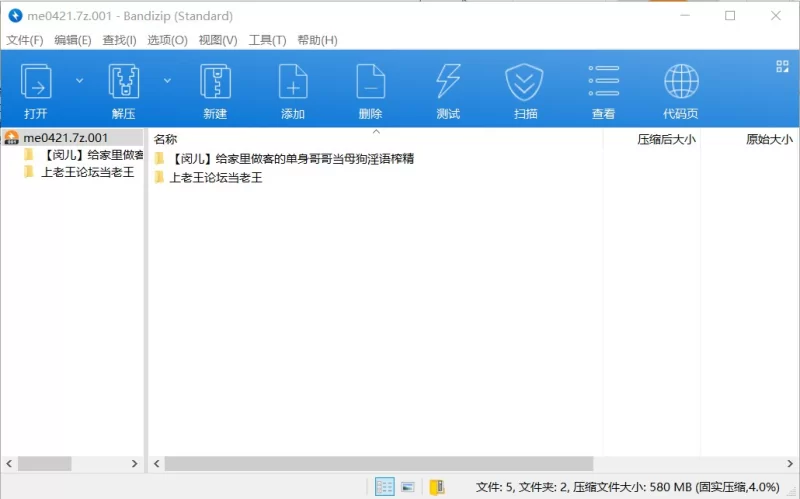Sort the list by the 名称 column header
Screen dimensions: 800x499
point(166,140)
